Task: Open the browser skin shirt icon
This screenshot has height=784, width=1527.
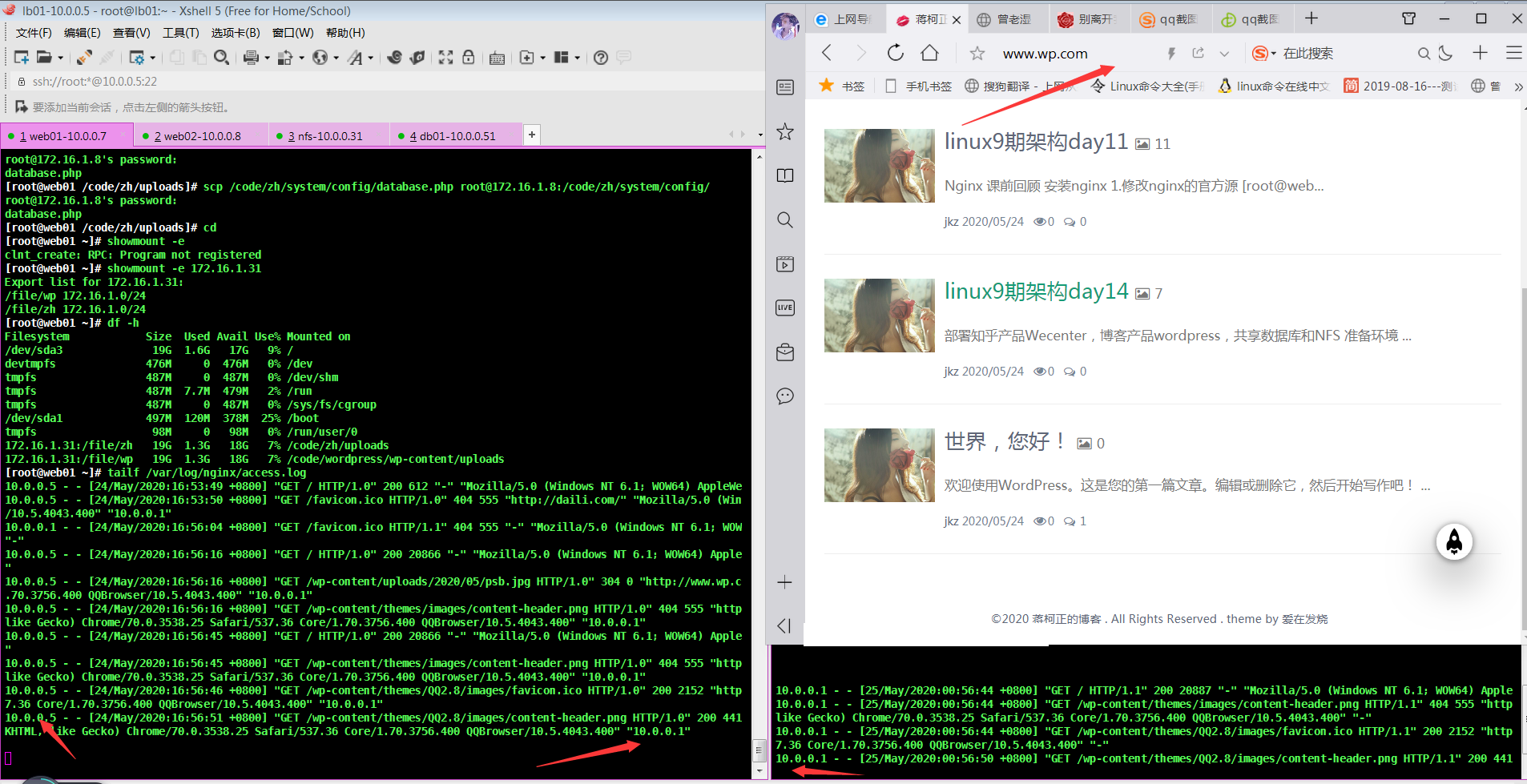Action: click(x=1409, y=18)
